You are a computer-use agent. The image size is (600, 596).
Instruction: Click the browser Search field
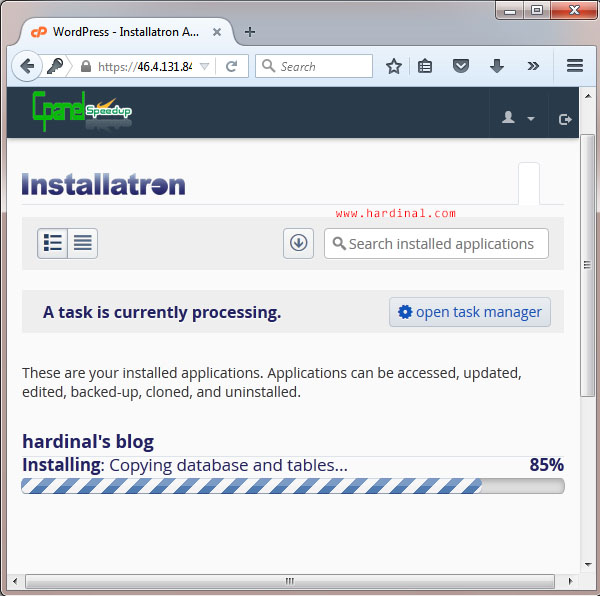pos(314,66)
